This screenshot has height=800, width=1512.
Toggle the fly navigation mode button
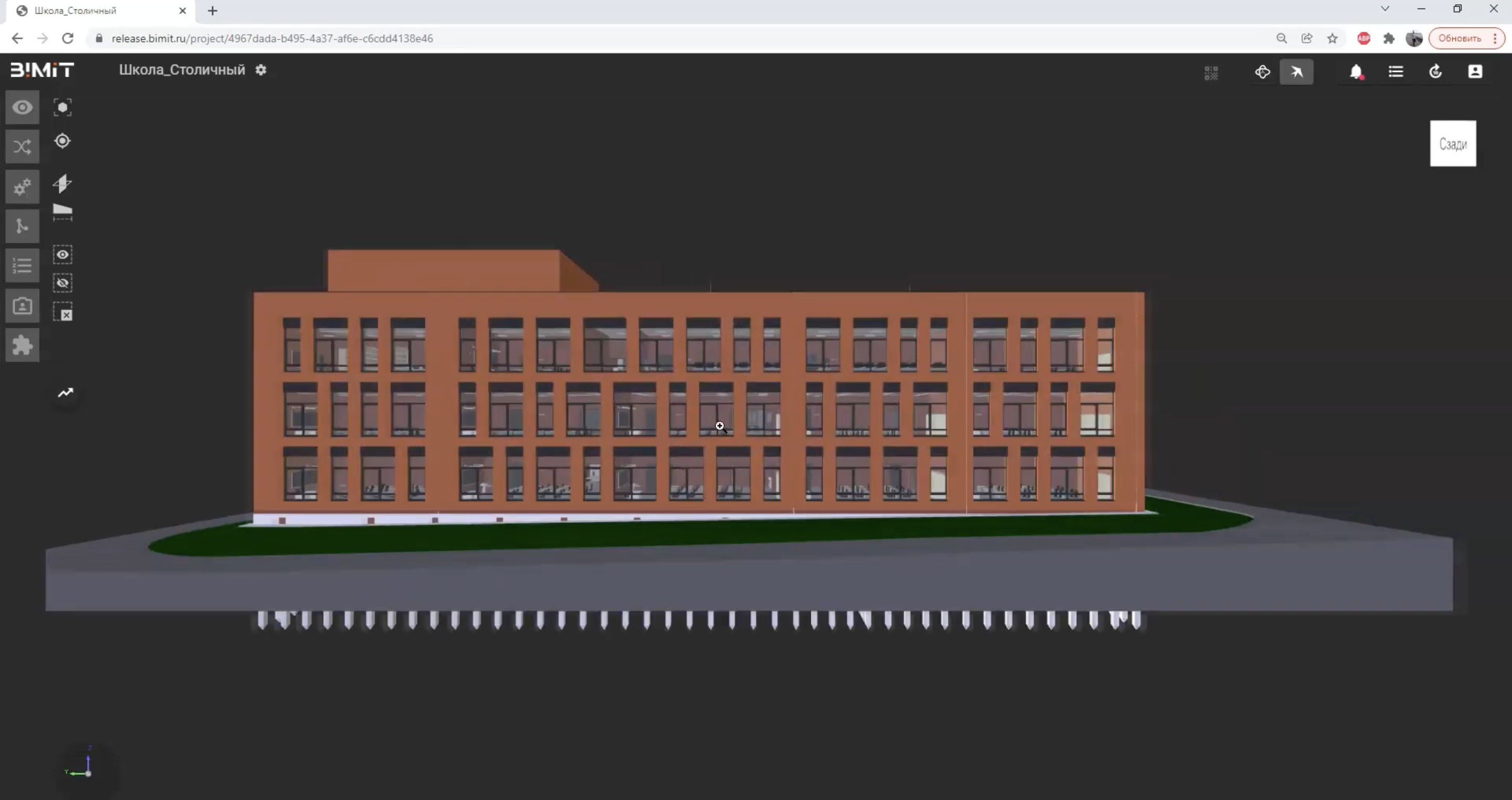pos(1297,72)
